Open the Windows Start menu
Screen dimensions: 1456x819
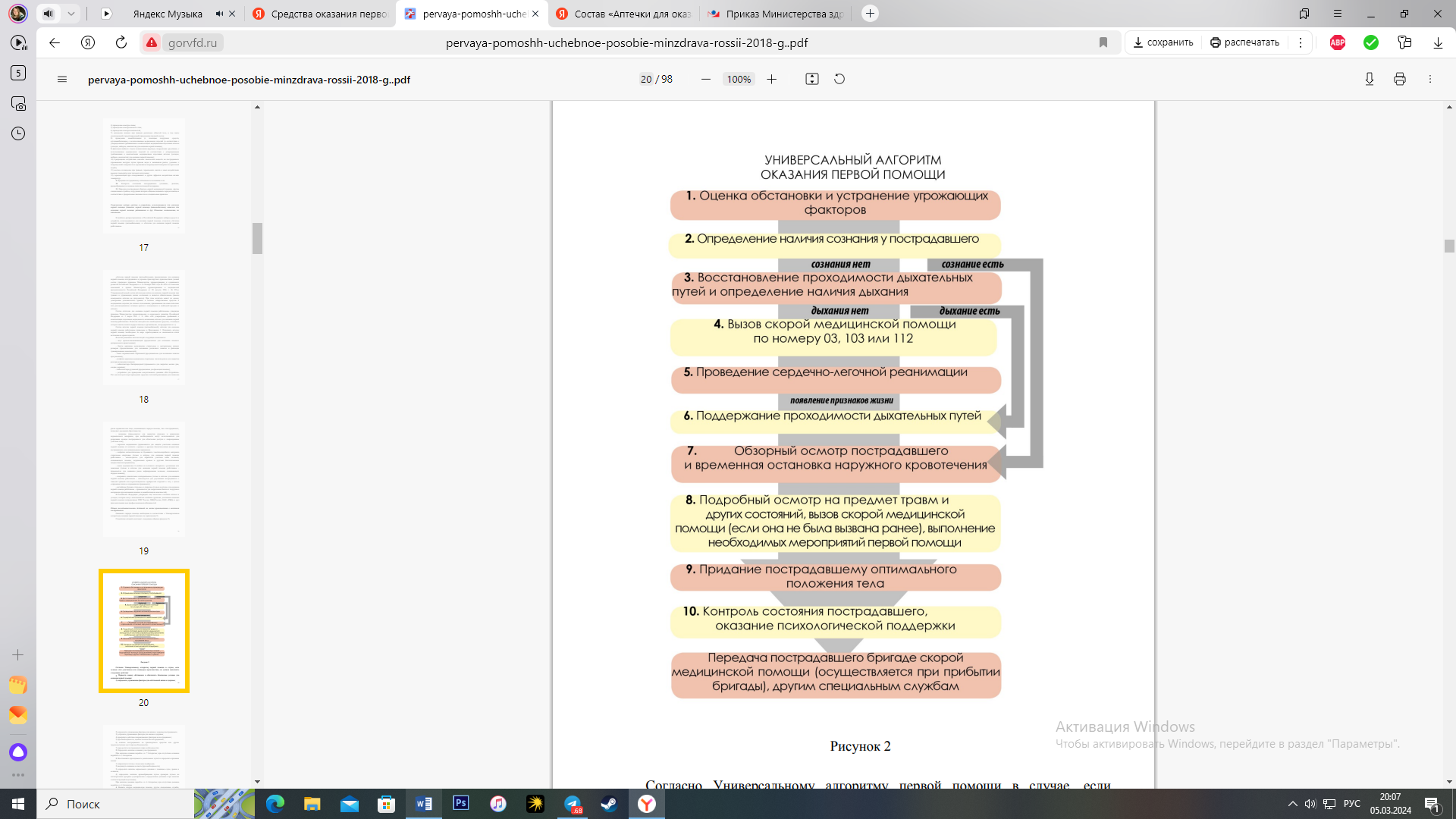pyautogui.click(x=18, y=804)
